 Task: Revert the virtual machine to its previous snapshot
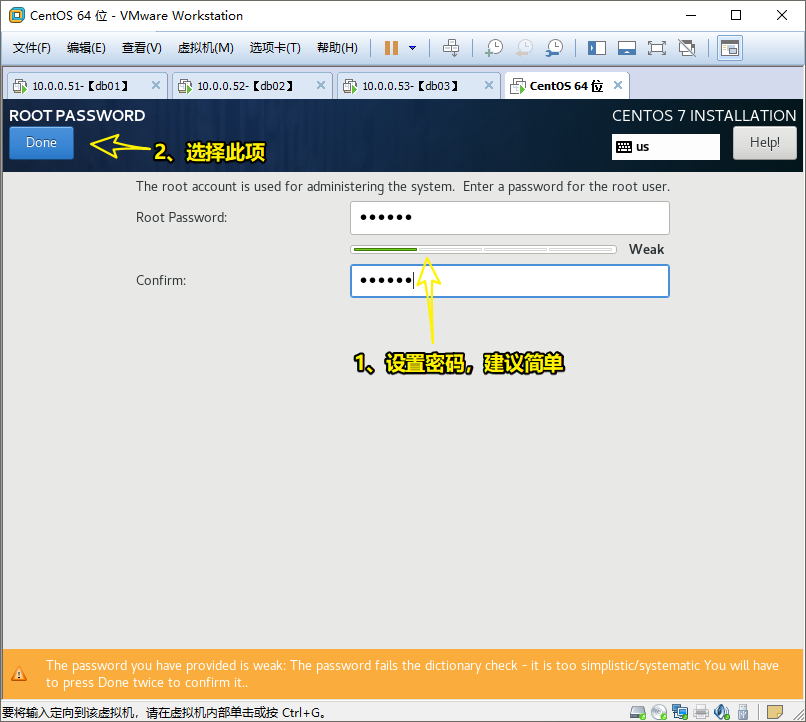524,48
